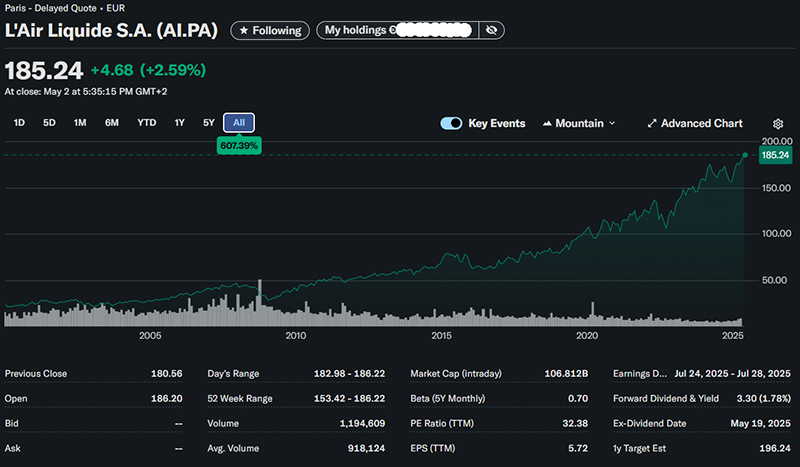Click the 607.39% performance badge

[239, 145]
